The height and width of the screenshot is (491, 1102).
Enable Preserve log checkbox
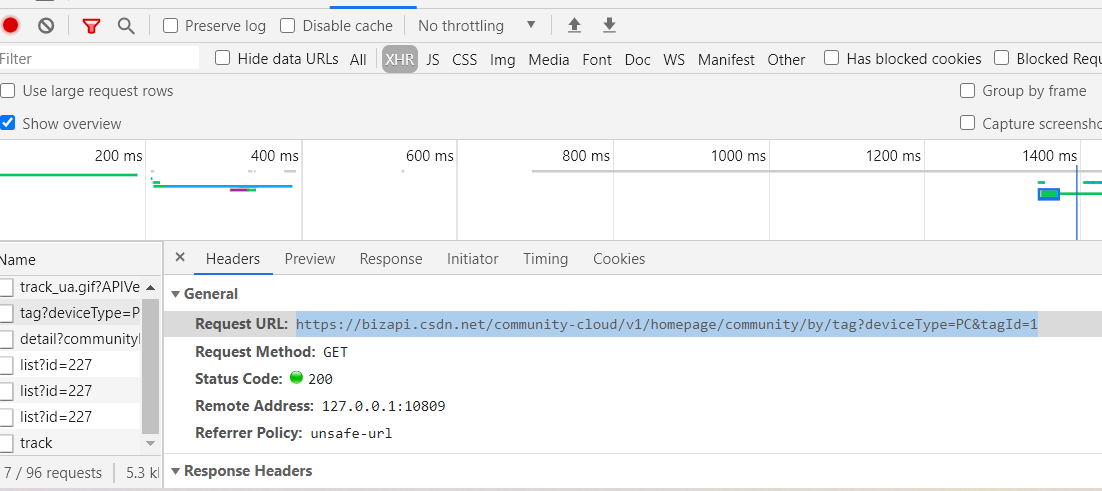[170, 26]
